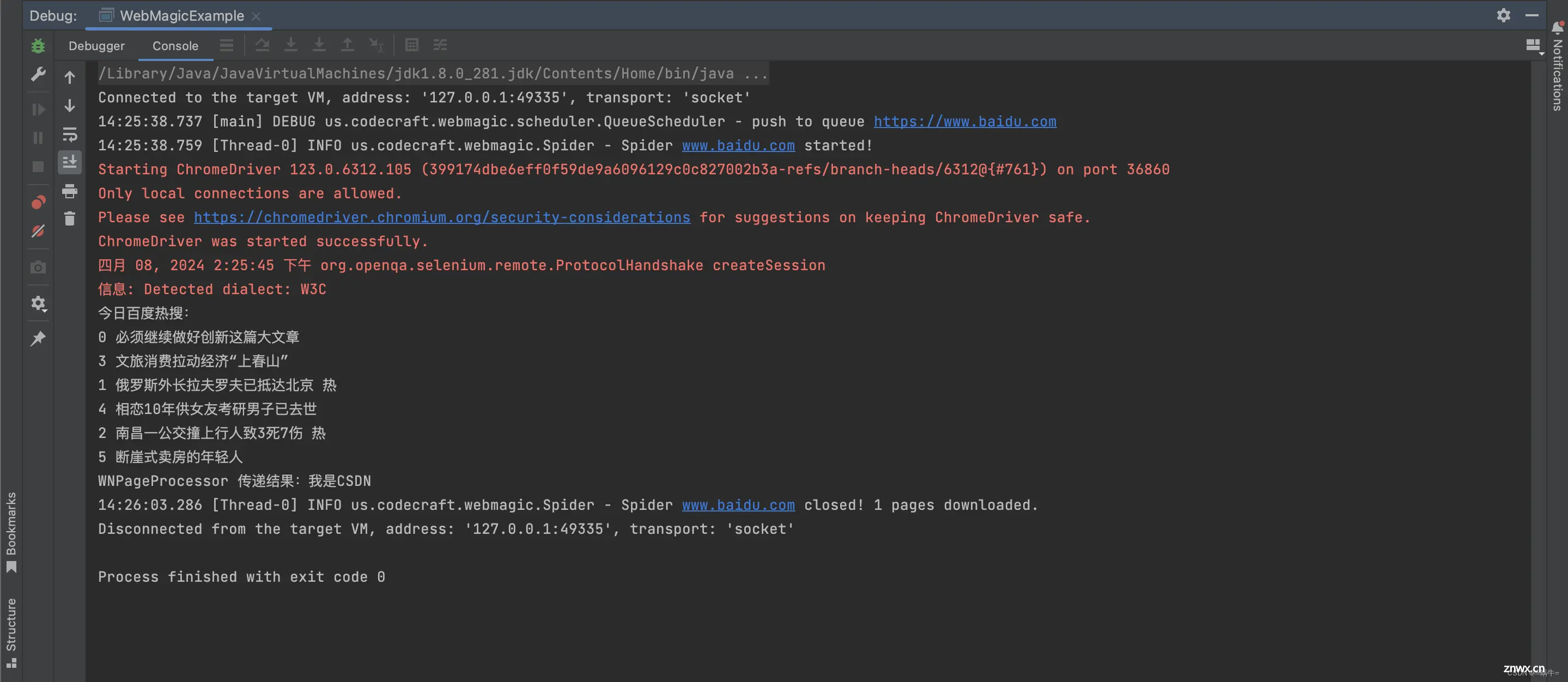The height and width of the screenshot is (682, 1568).
Task: Hide the Debug tool window with minus
Action: pos(1532,15)
